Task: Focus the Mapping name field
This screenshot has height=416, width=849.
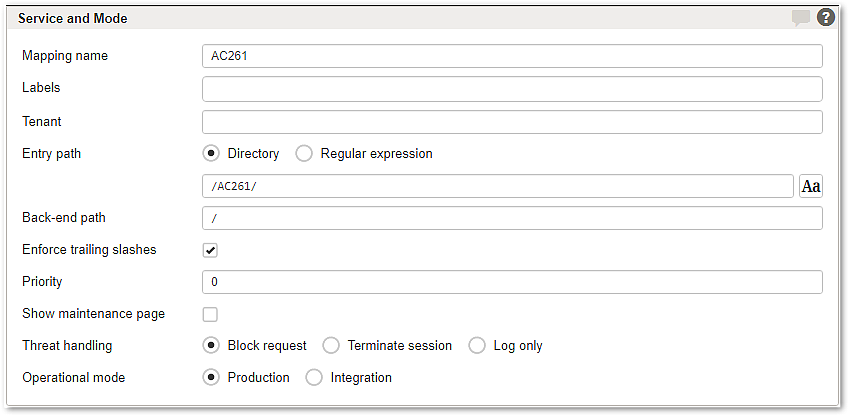Action: click(512, 56)
